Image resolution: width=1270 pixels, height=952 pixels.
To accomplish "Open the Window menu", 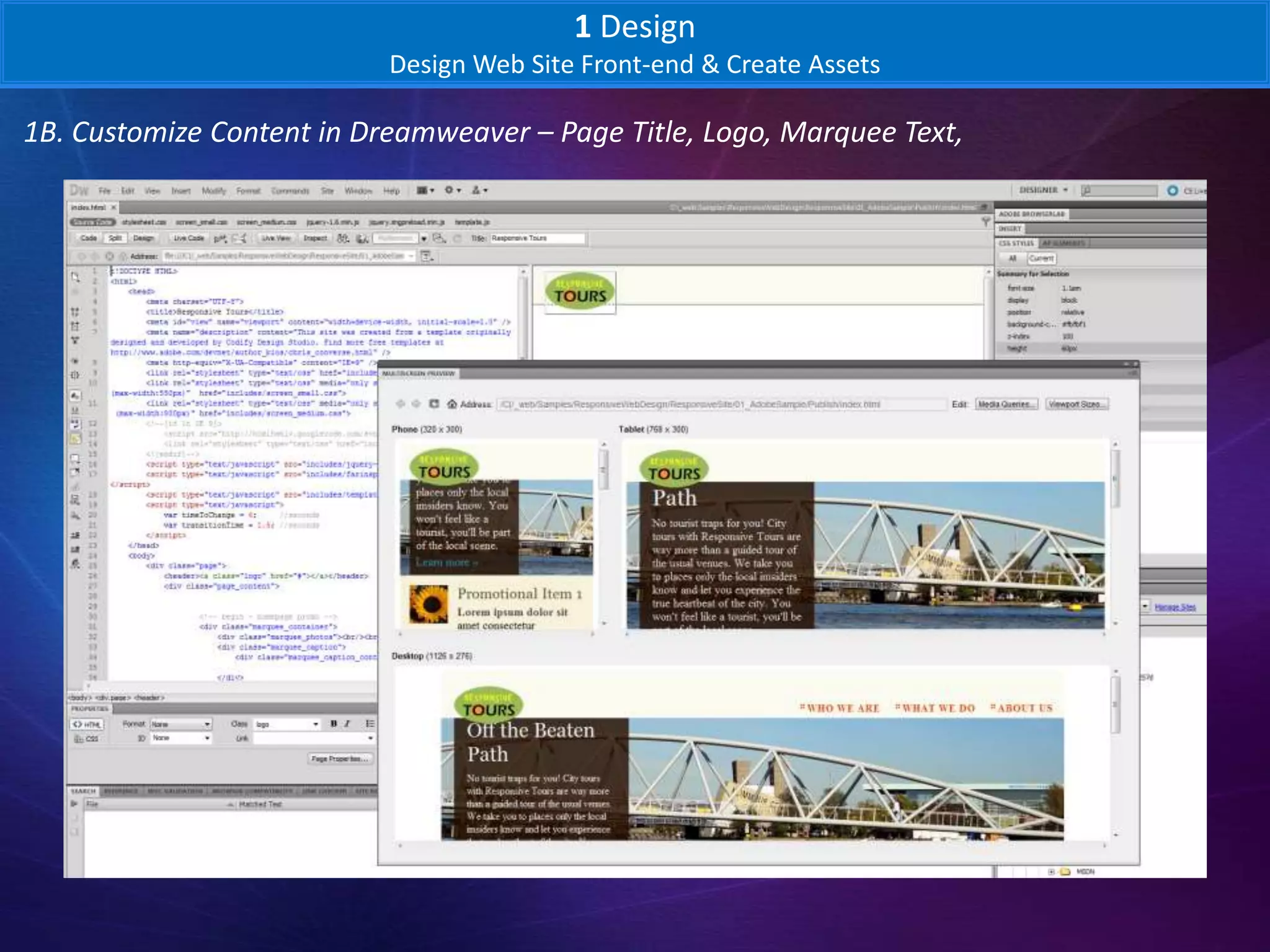I will (x=358, y=191).
